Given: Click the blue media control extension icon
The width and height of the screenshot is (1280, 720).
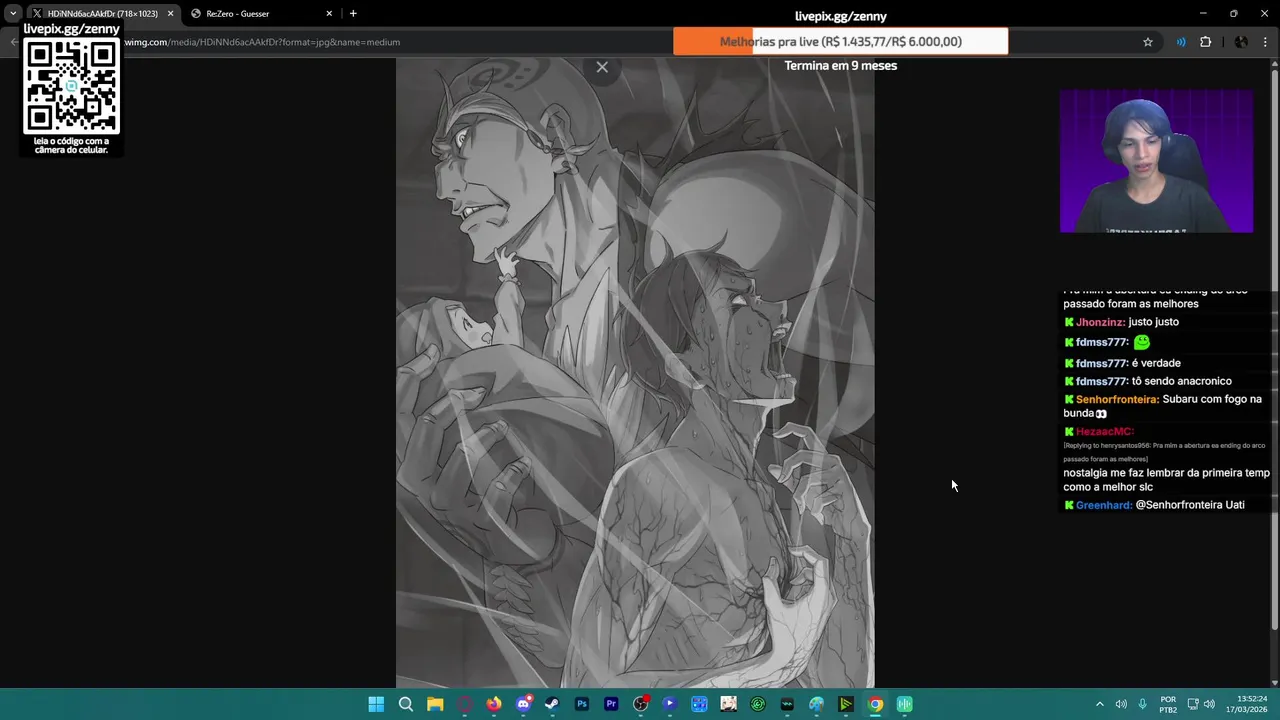Looking at the screenshot, I should click(1181, 42).
